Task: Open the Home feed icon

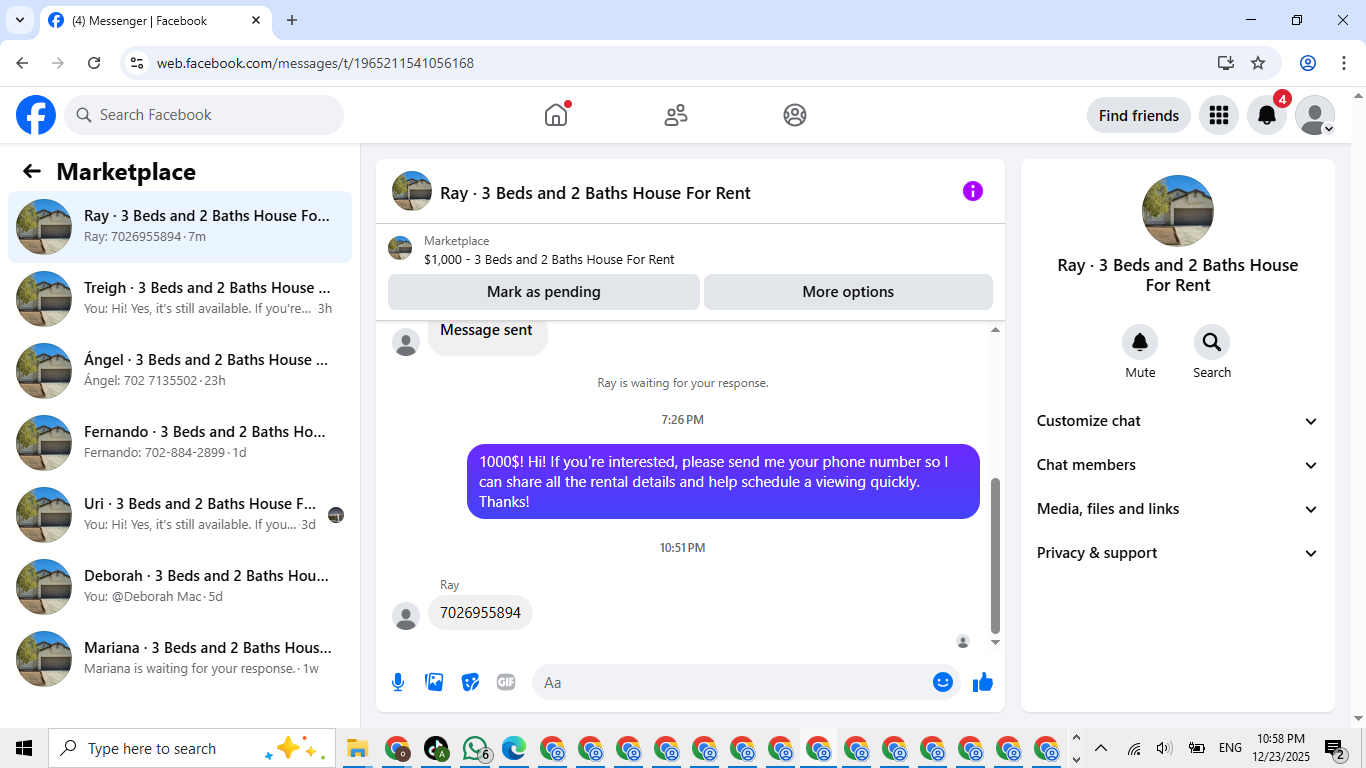Action: point(556,115)
